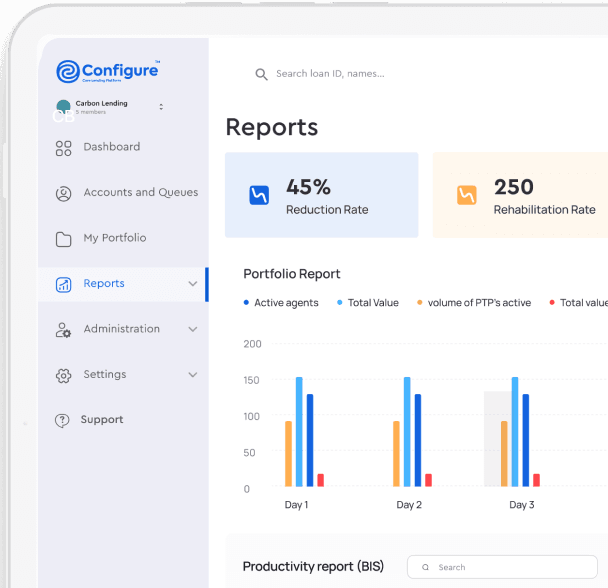The width and height of the screenshot is (608, 588).
Task: Open the Carbon Lending workspace switcher arrows
Action: tap(161, 107)
